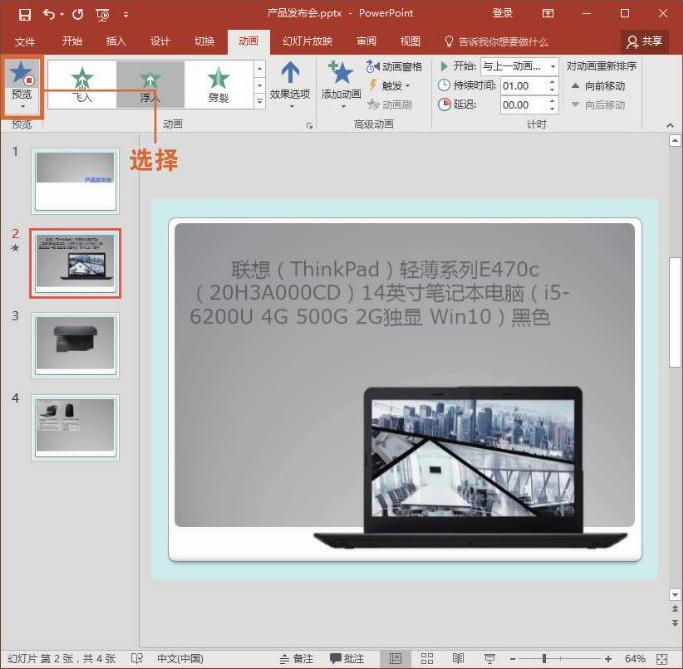Click the Redo/Repeat icon
Screen dimensions: 683x669
78,14
